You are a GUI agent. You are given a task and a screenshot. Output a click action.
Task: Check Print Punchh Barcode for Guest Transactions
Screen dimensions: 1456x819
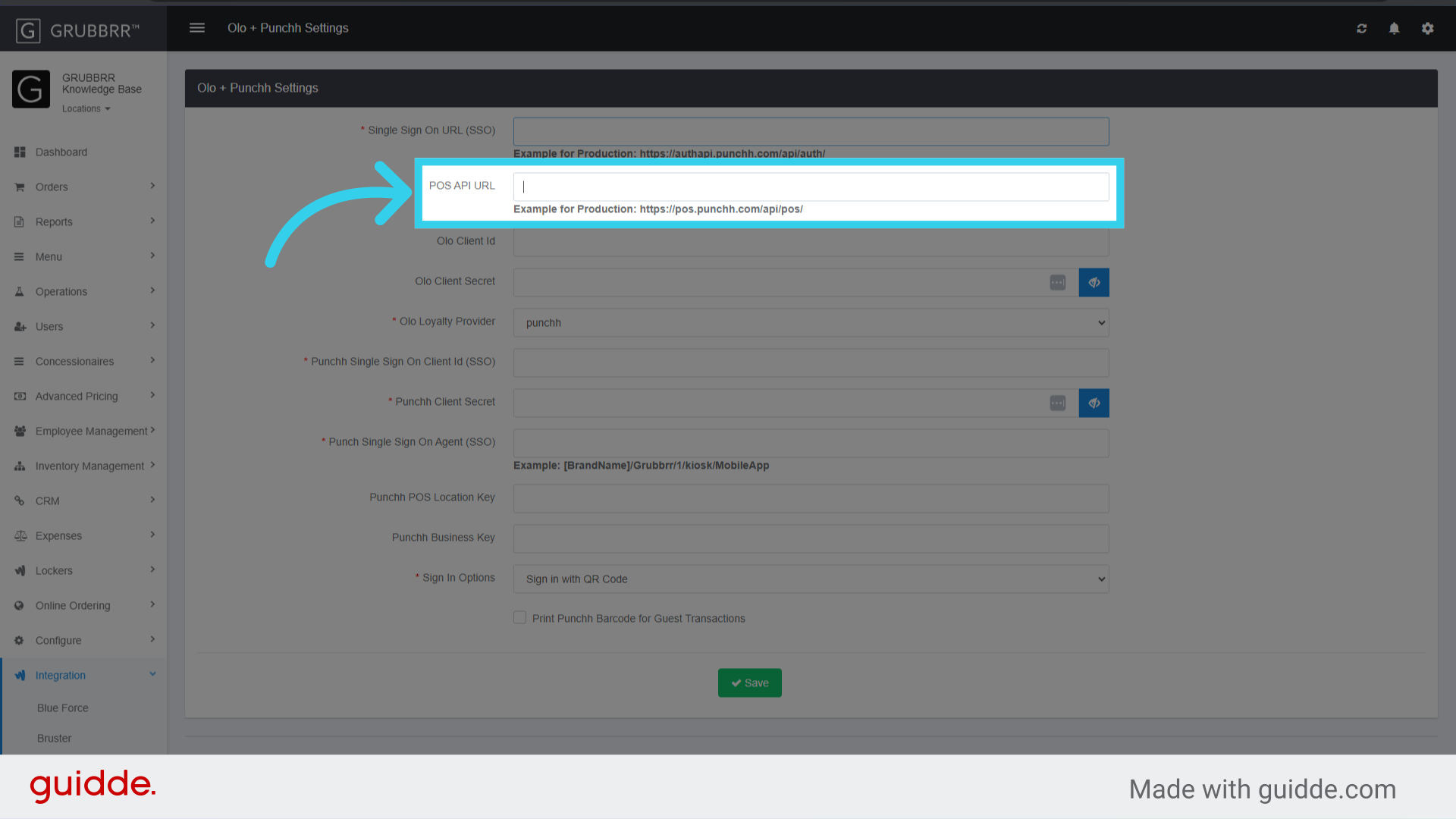click(520, 618)
